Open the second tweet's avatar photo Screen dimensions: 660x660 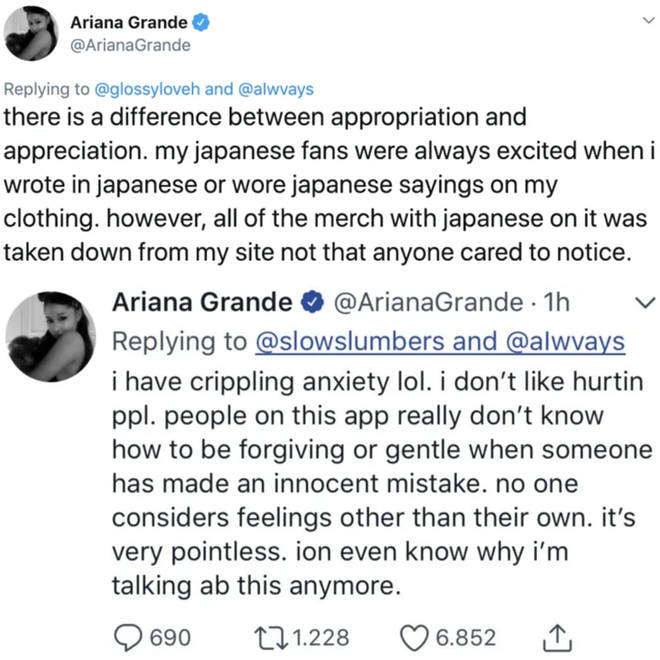[x=51, y=337]
